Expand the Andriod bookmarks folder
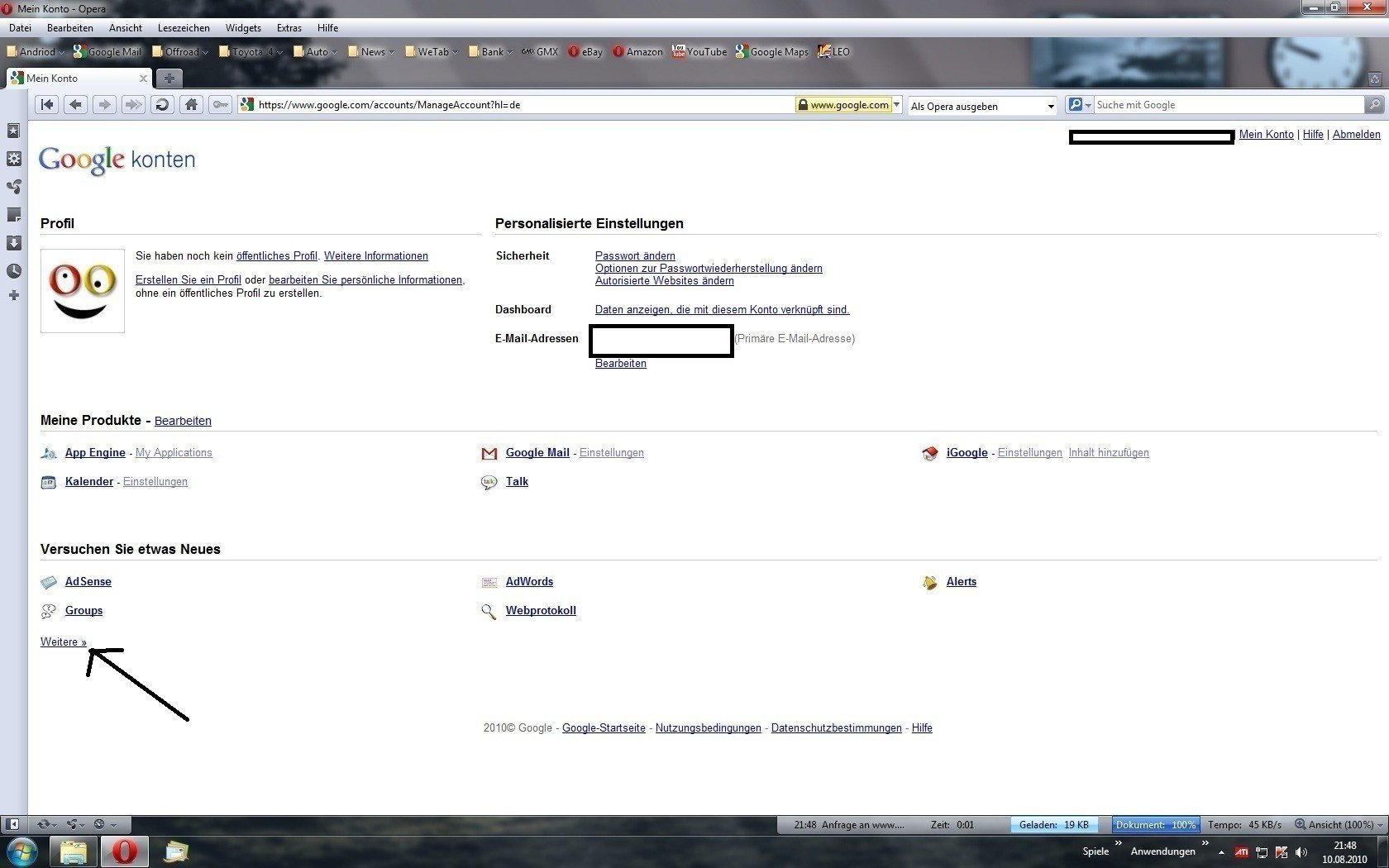The image size is (1389, 868). (x=36, y=51)
